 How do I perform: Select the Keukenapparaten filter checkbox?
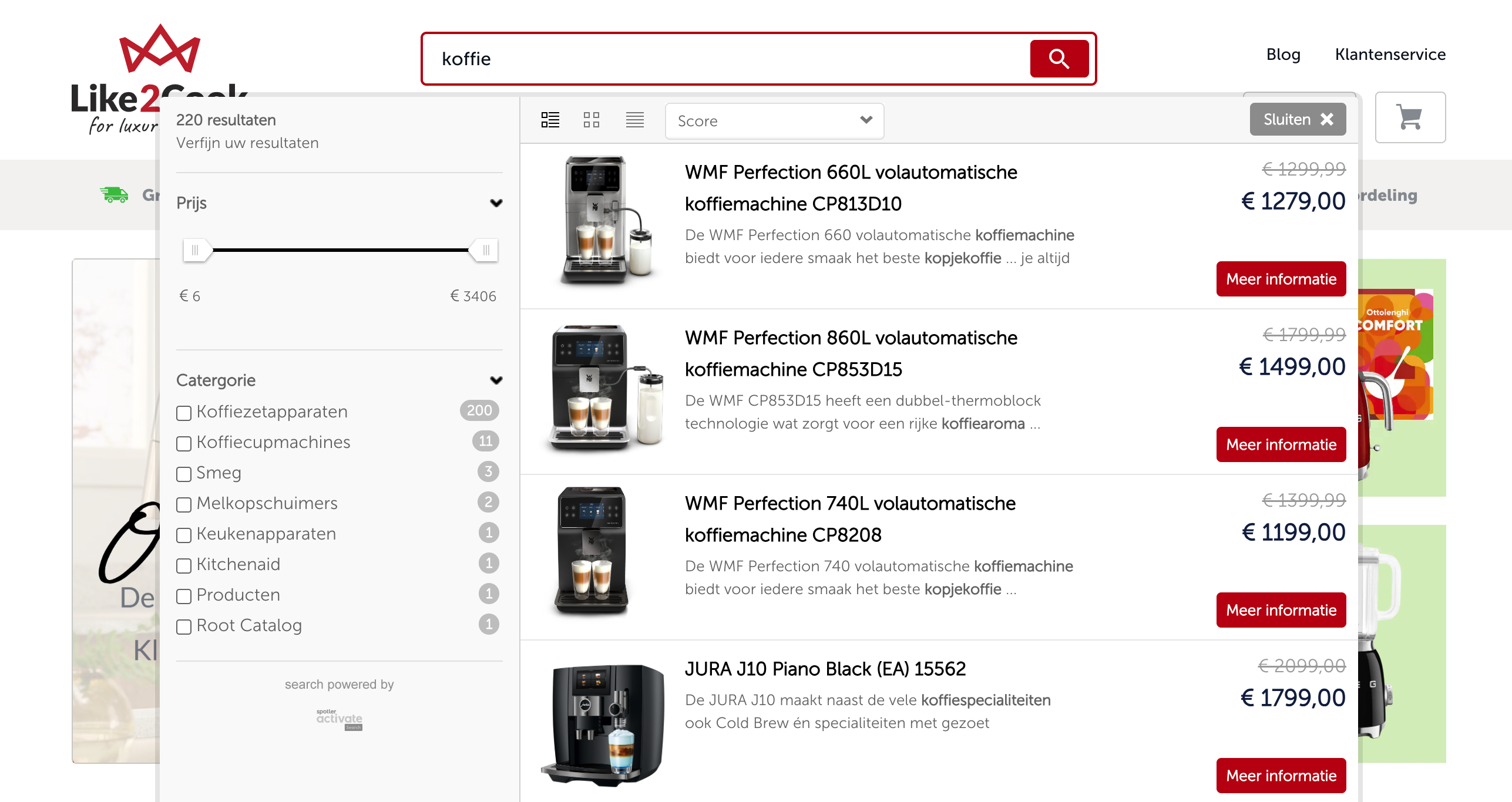pos(184,535)
